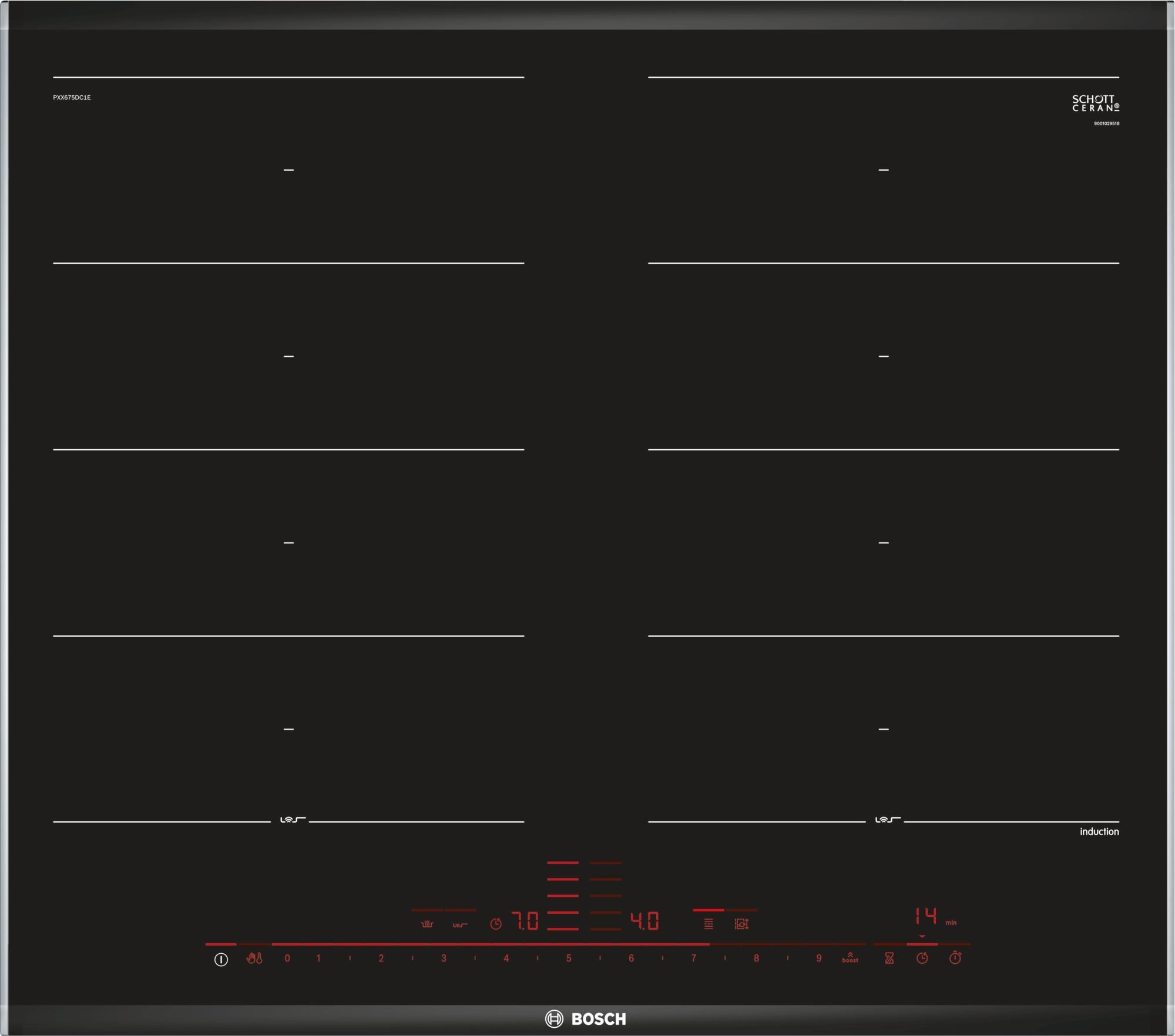
Task: Set power level slider to 5
Action: (x=569, y=958)
